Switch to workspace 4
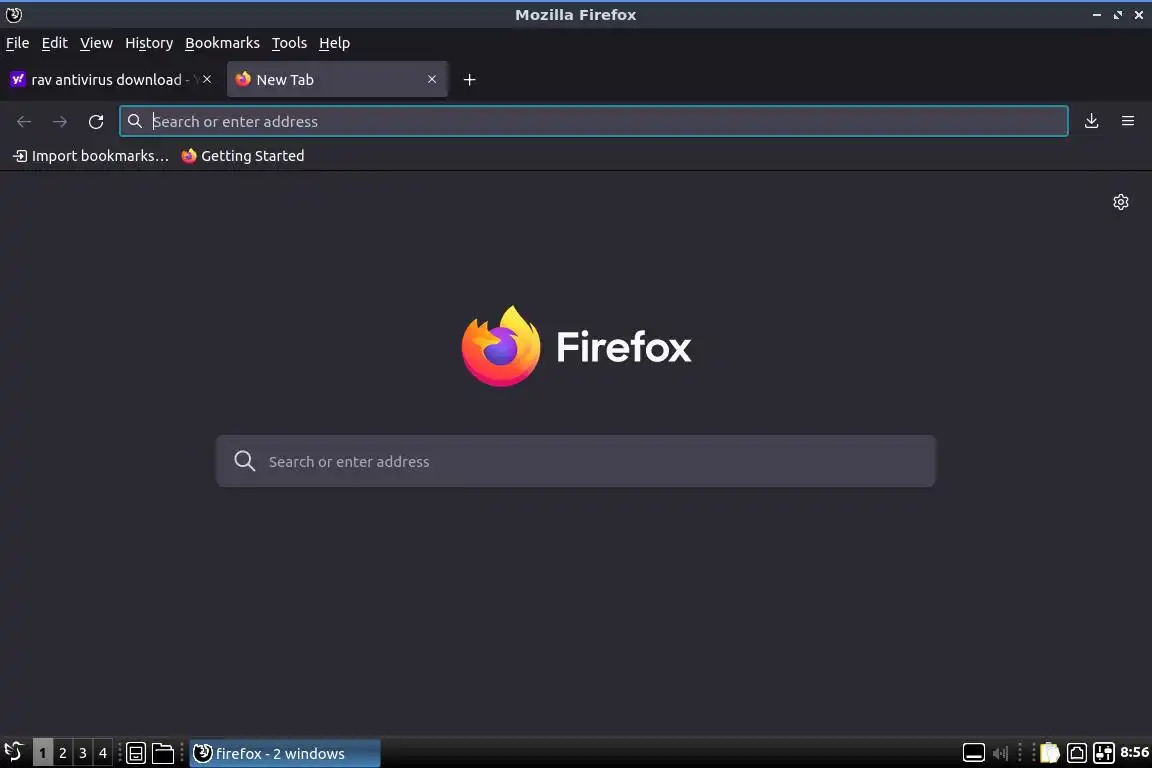The image size is (1152, 768). tap(103, 753)
